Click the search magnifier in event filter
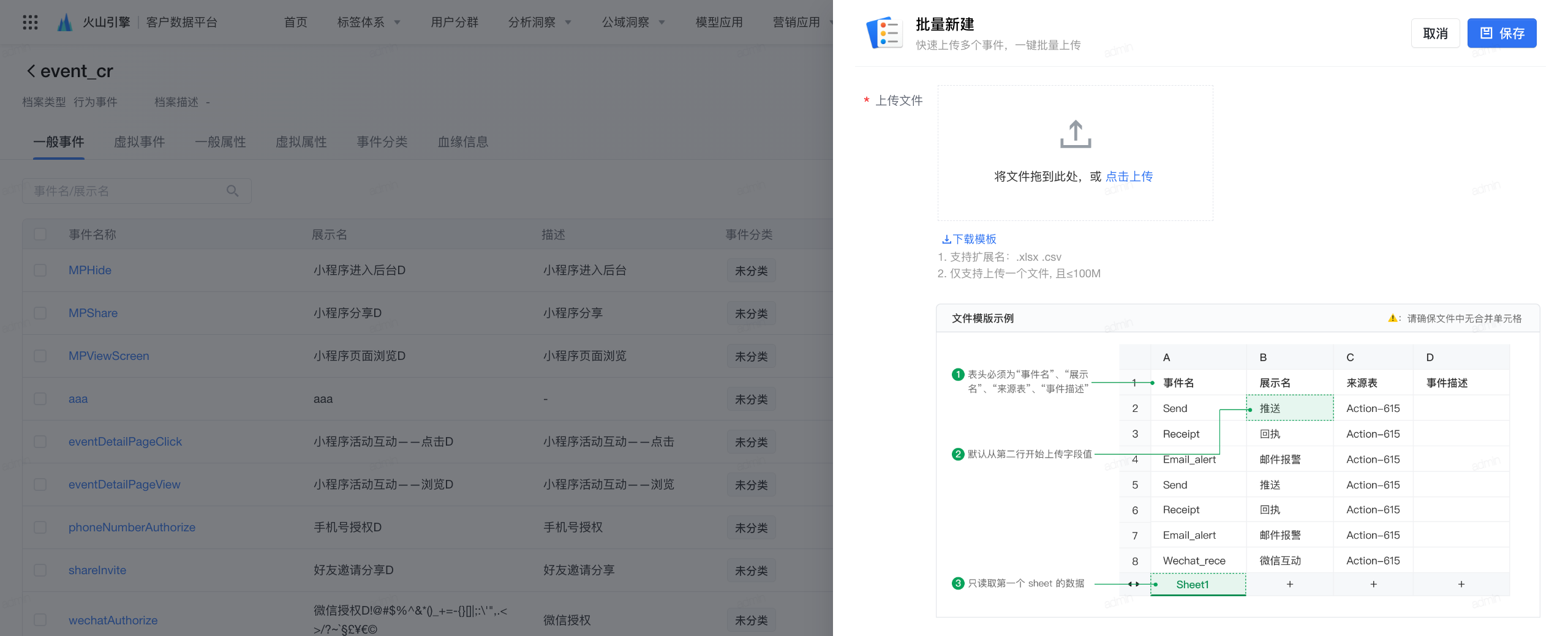 (x=233, y=191)
